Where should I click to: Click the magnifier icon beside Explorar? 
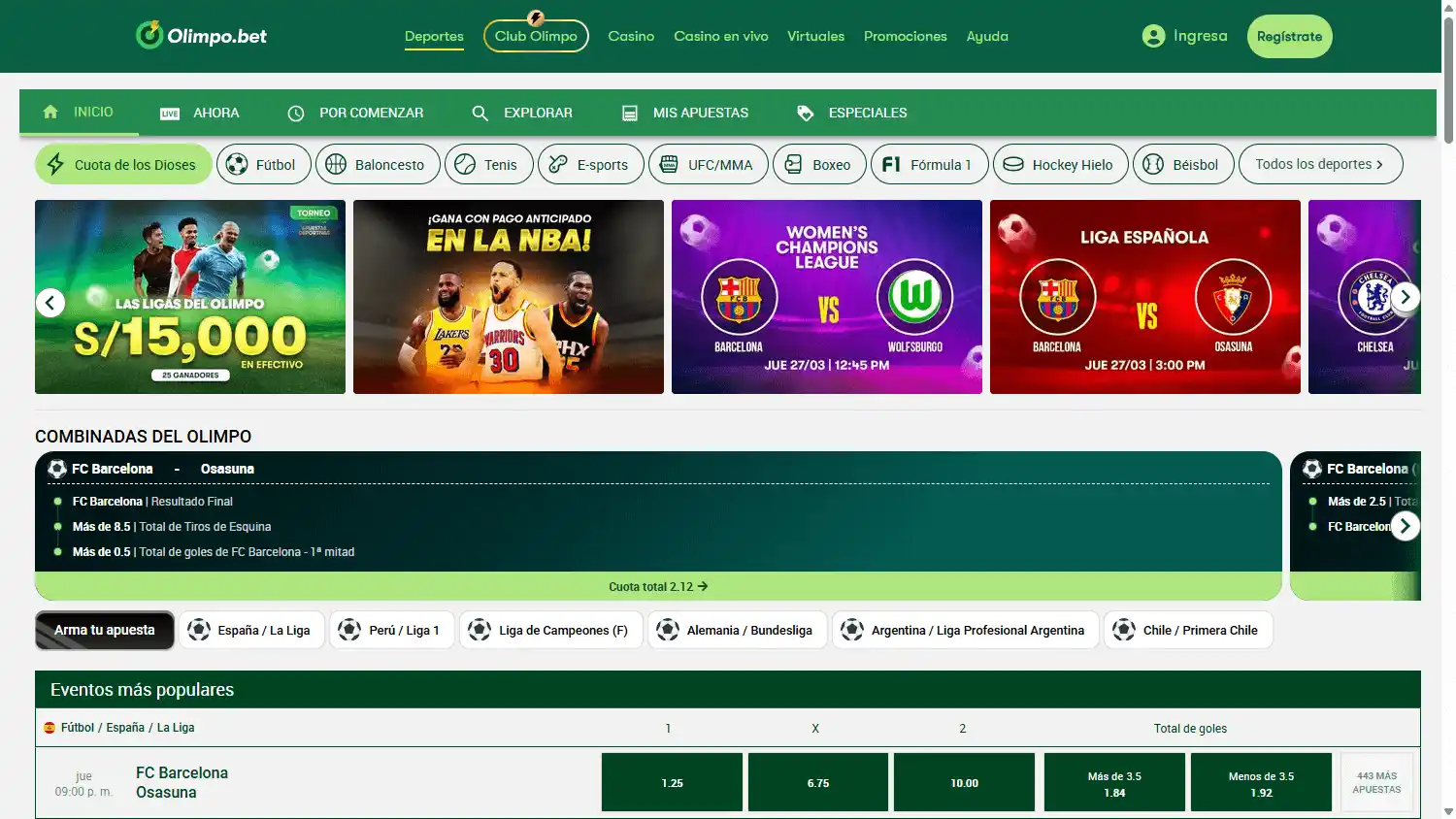tap(480, 114)
